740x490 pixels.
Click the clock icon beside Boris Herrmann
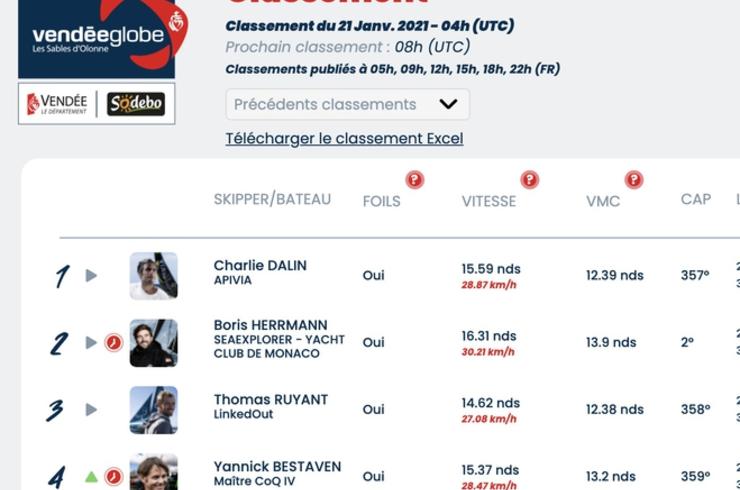114,342
